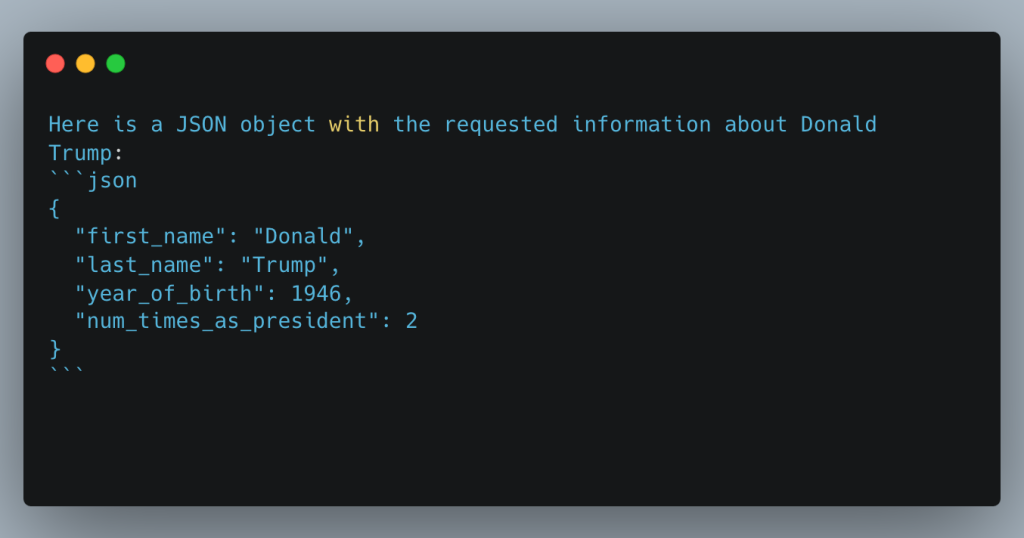The image size is (1024, 538).
Task: Click the yellow minimize dot
Action: [x=86, y=63]
